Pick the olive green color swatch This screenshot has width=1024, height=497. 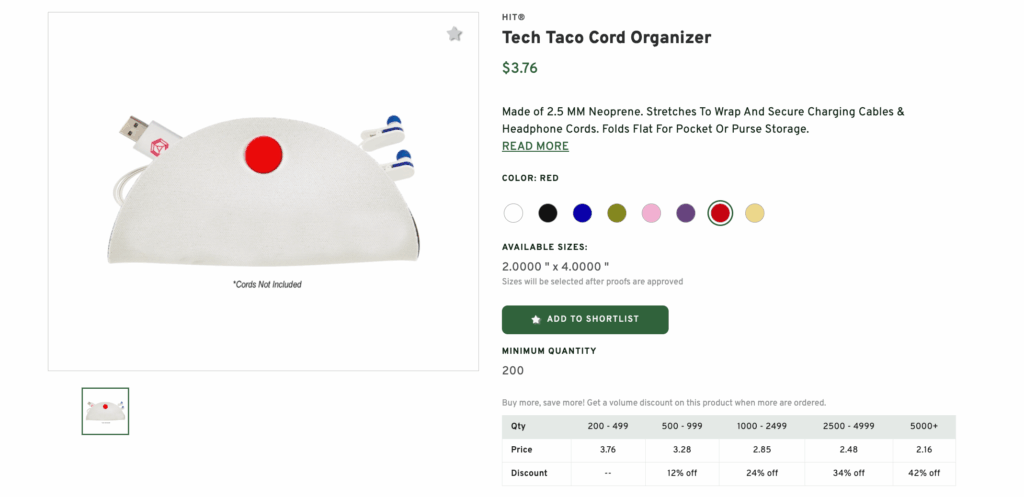(617, 212)
